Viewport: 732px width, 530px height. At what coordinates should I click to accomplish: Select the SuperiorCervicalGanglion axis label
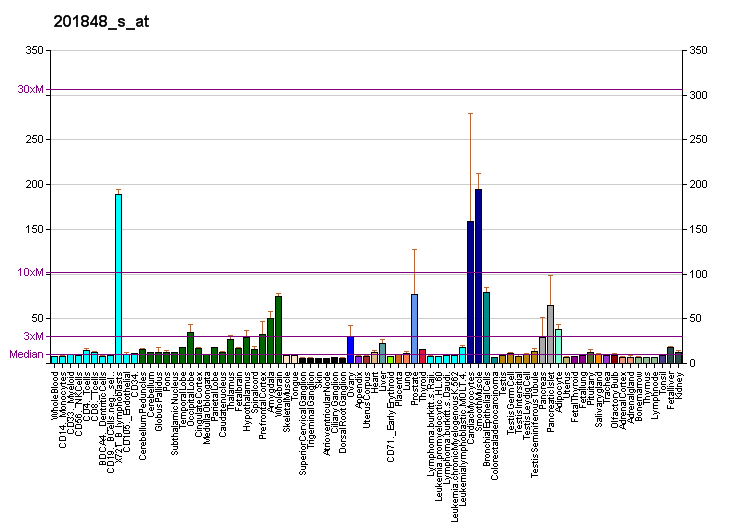pyautogui.click(x=303, y=423)
